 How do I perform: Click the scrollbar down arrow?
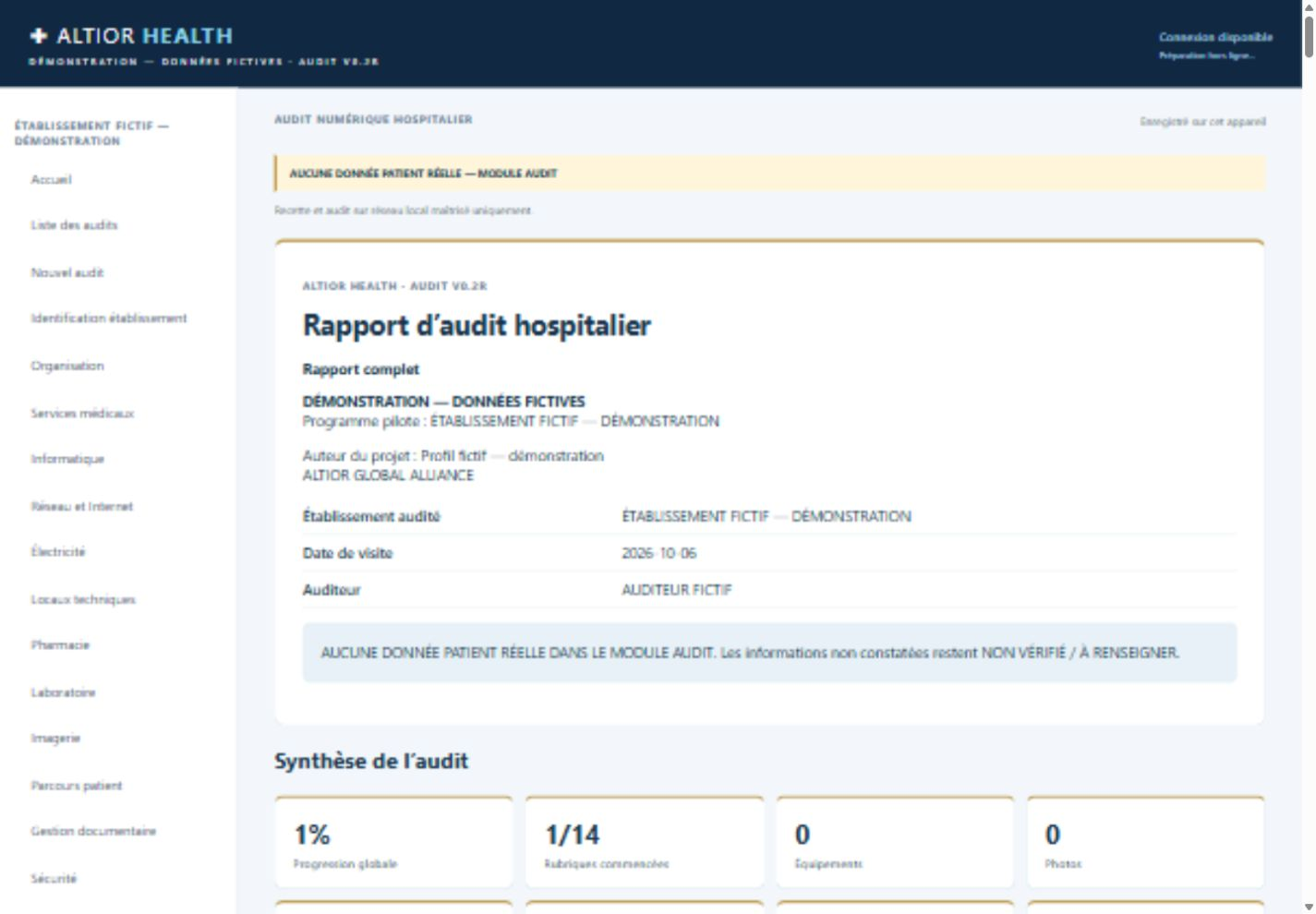[x=1309, y=907]
